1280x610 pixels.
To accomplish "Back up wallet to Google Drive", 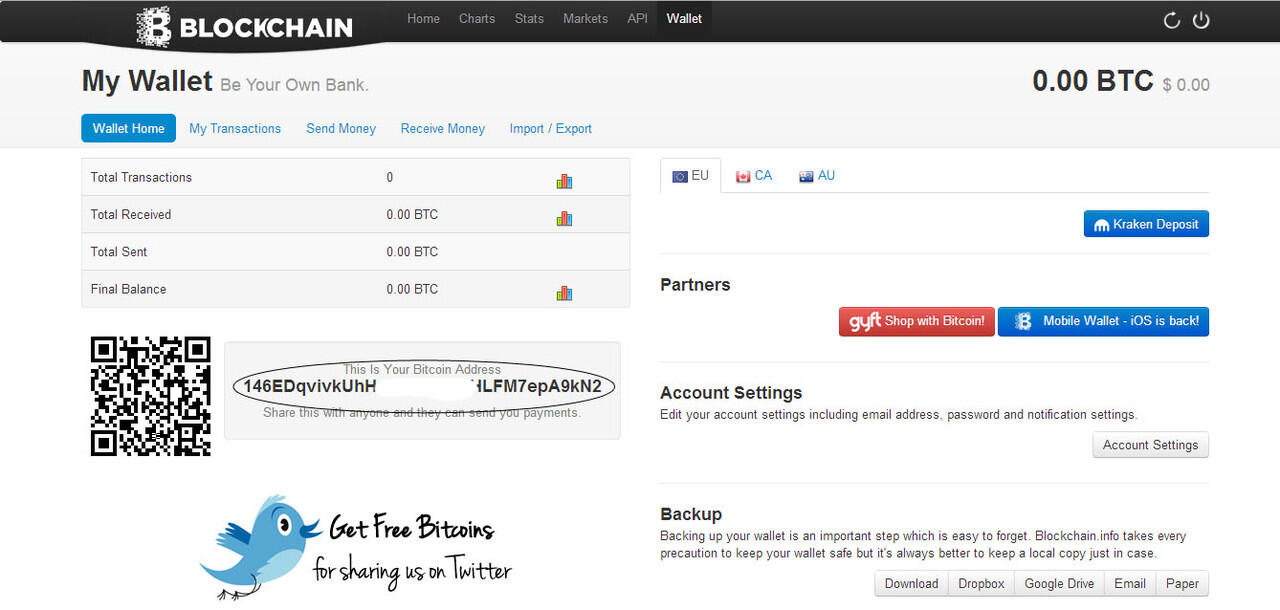I will (x=1059, y=583).
